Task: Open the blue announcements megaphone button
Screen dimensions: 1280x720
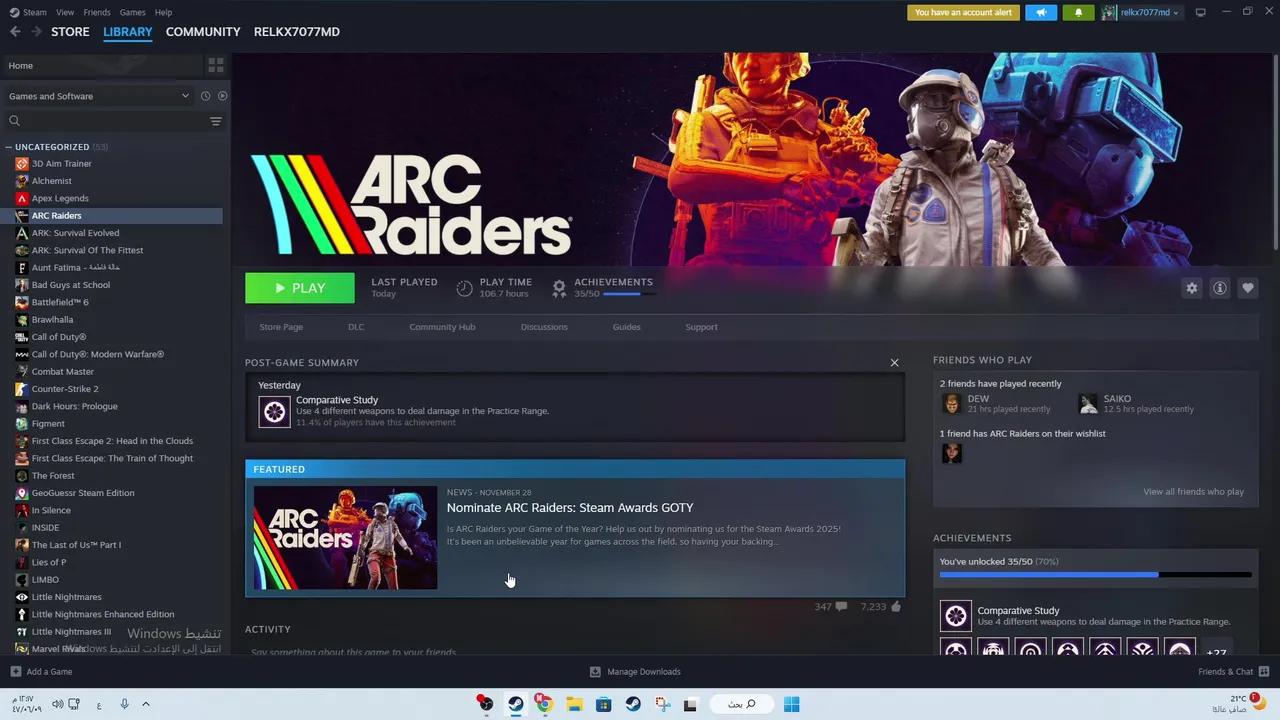Action: pyautogui.click(x=1041, y=13)
